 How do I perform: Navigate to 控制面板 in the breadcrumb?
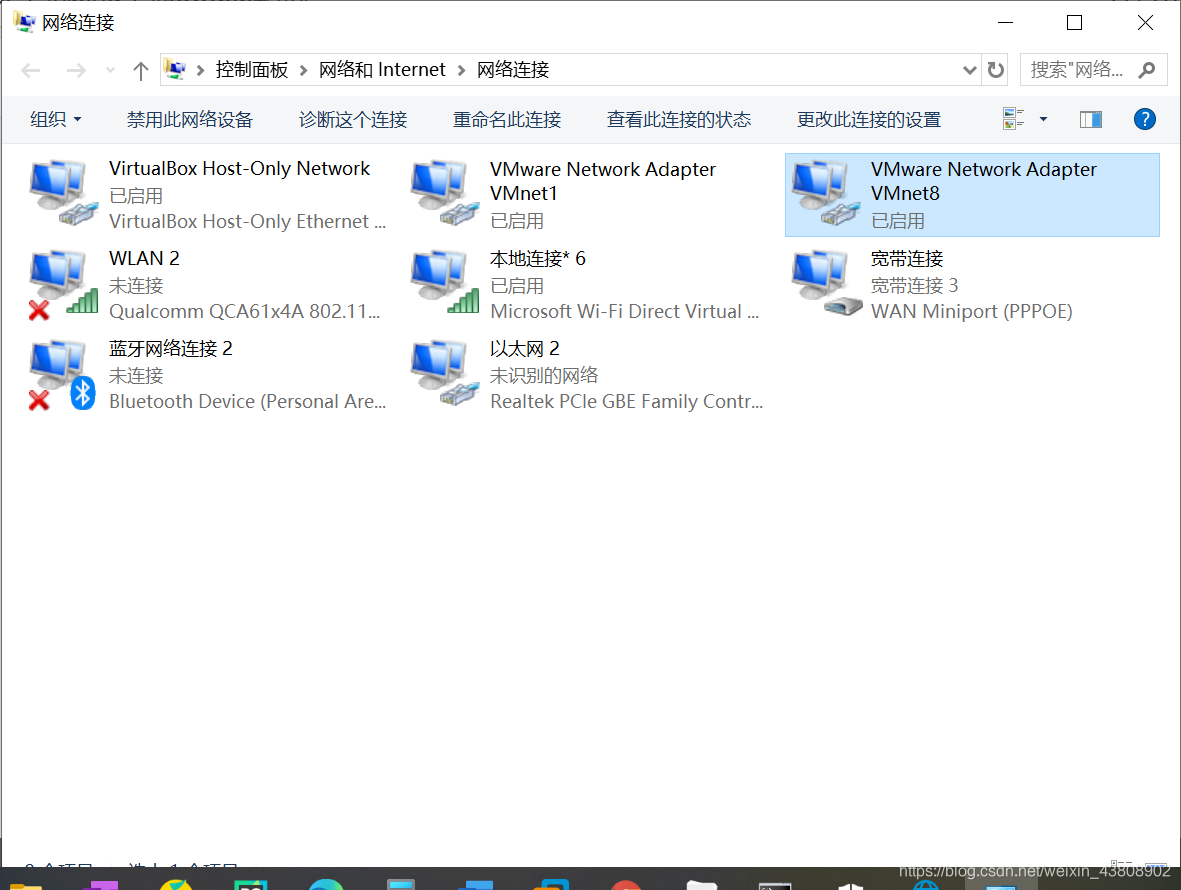pyautogui.click(x=252, y=70)
